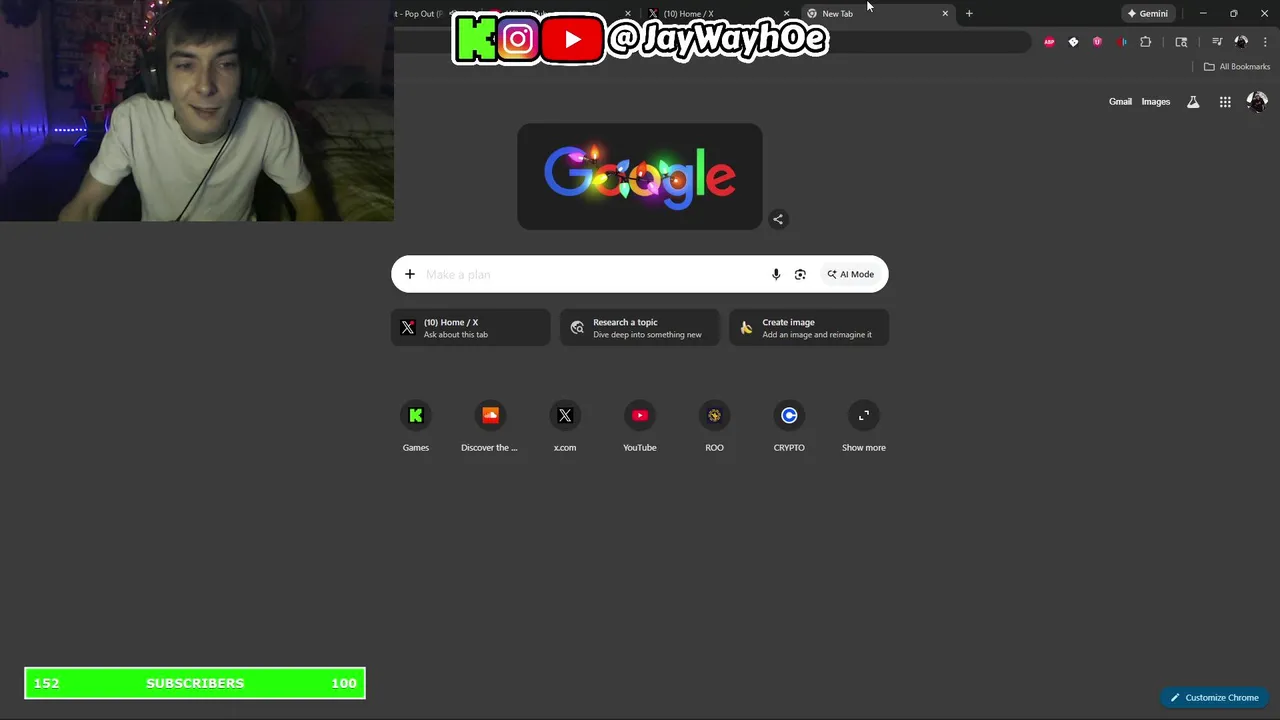
Task: Select Ask about this tab suggestion
Action: [x=471, y=328]
